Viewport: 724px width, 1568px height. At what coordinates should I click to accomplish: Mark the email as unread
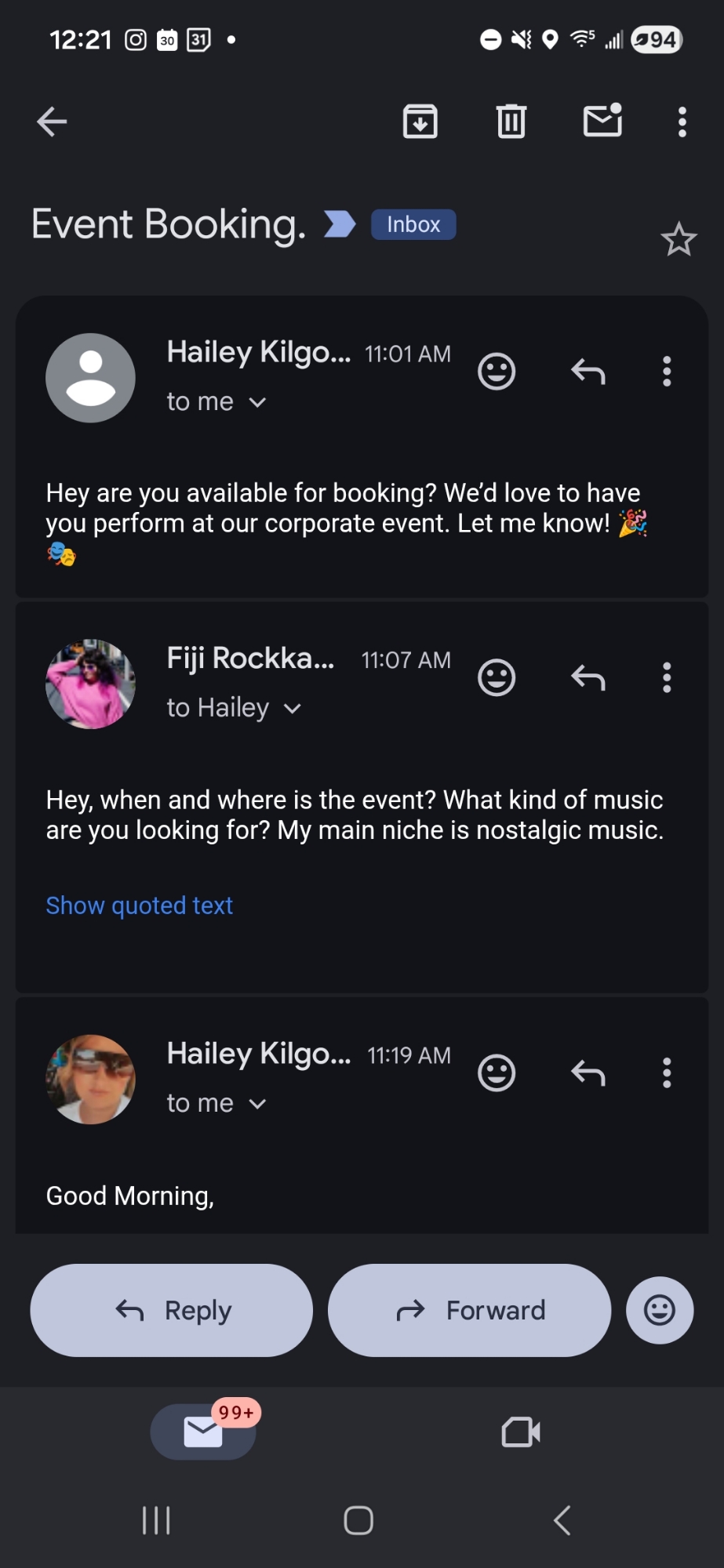(x=602, y=121)
